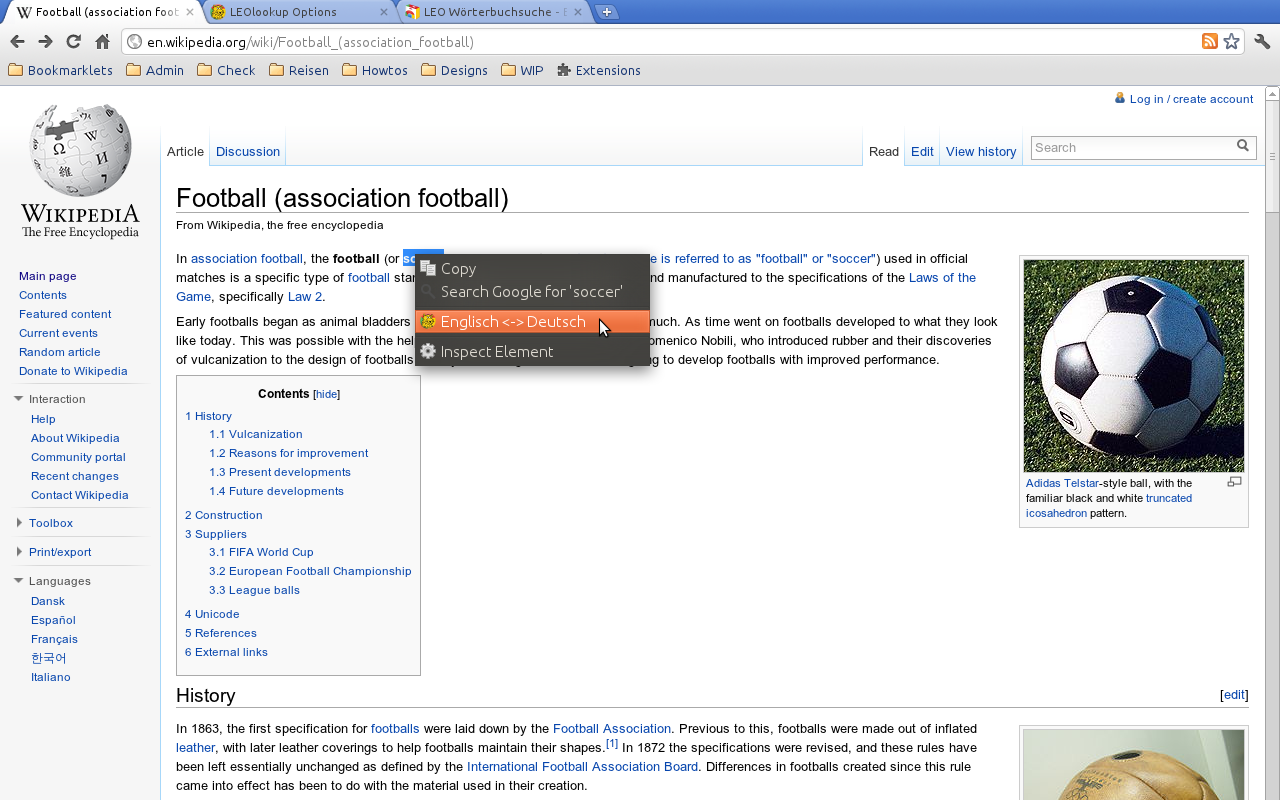This screenshot has height=800, width=1280.
Task: Open the Discussion tab of the article
Action: 248,152
